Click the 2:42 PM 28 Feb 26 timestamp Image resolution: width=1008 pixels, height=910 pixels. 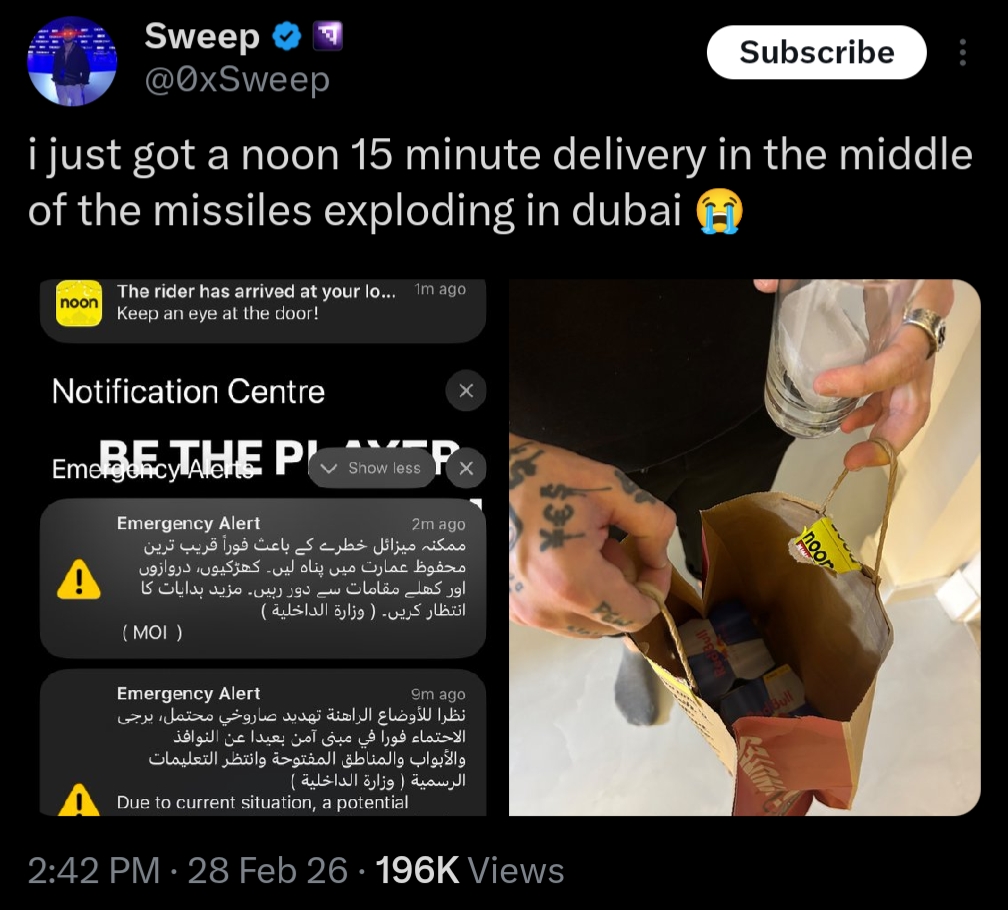188,871
